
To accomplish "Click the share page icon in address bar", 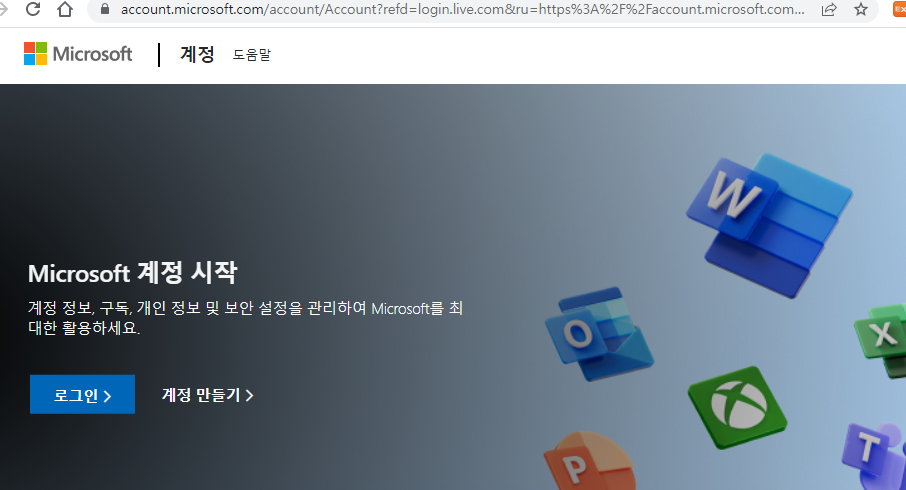I will click(x=829, y=9).
